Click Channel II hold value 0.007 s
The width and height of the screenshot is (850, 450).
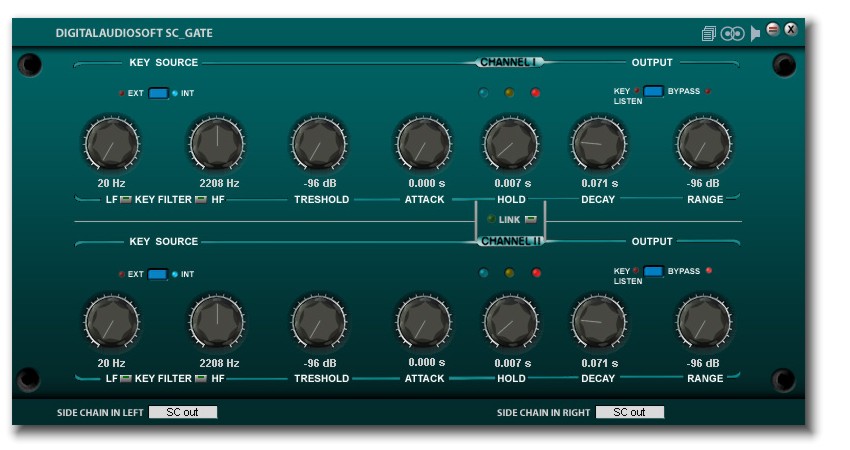(x=513, y=363)
